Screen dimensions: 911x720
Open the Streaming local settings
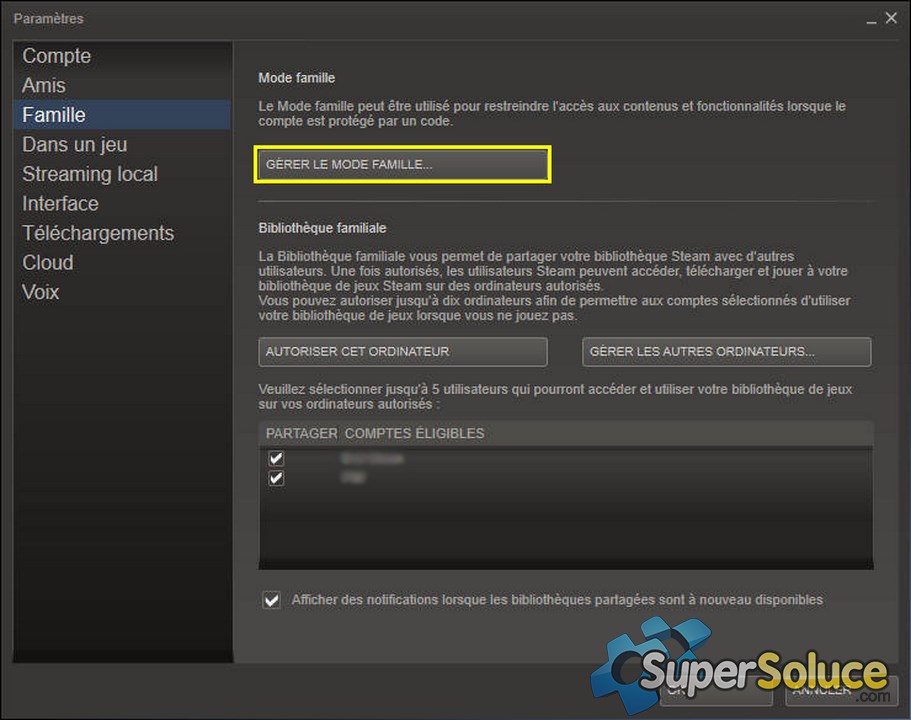pos(89,173)
